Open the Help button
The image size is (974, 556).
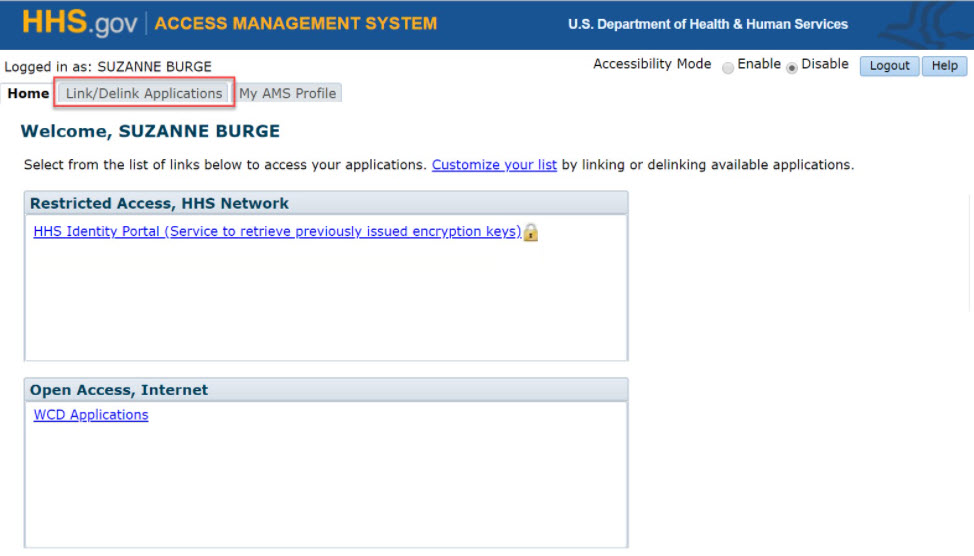(x=944, y=66)
